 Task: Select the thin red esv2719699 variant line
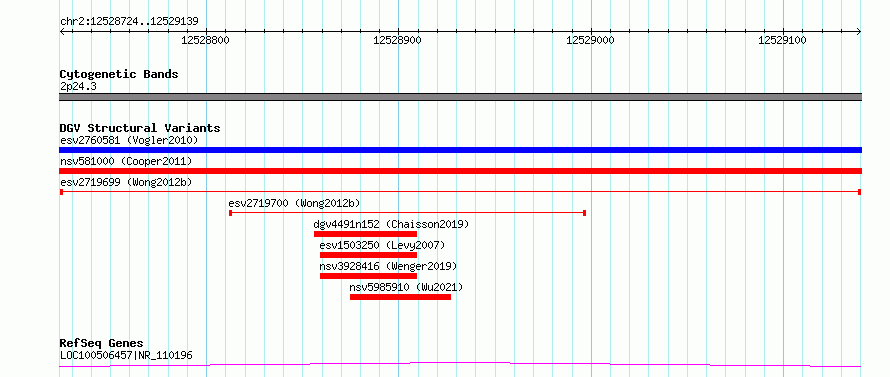click(x=460, y=192)
